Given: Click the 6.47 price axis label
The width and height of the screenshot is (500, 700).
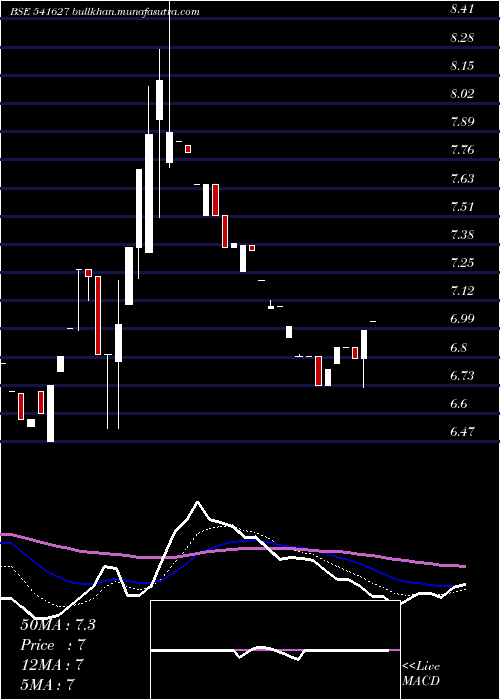Looking at the screenshot, I should 462,432.
